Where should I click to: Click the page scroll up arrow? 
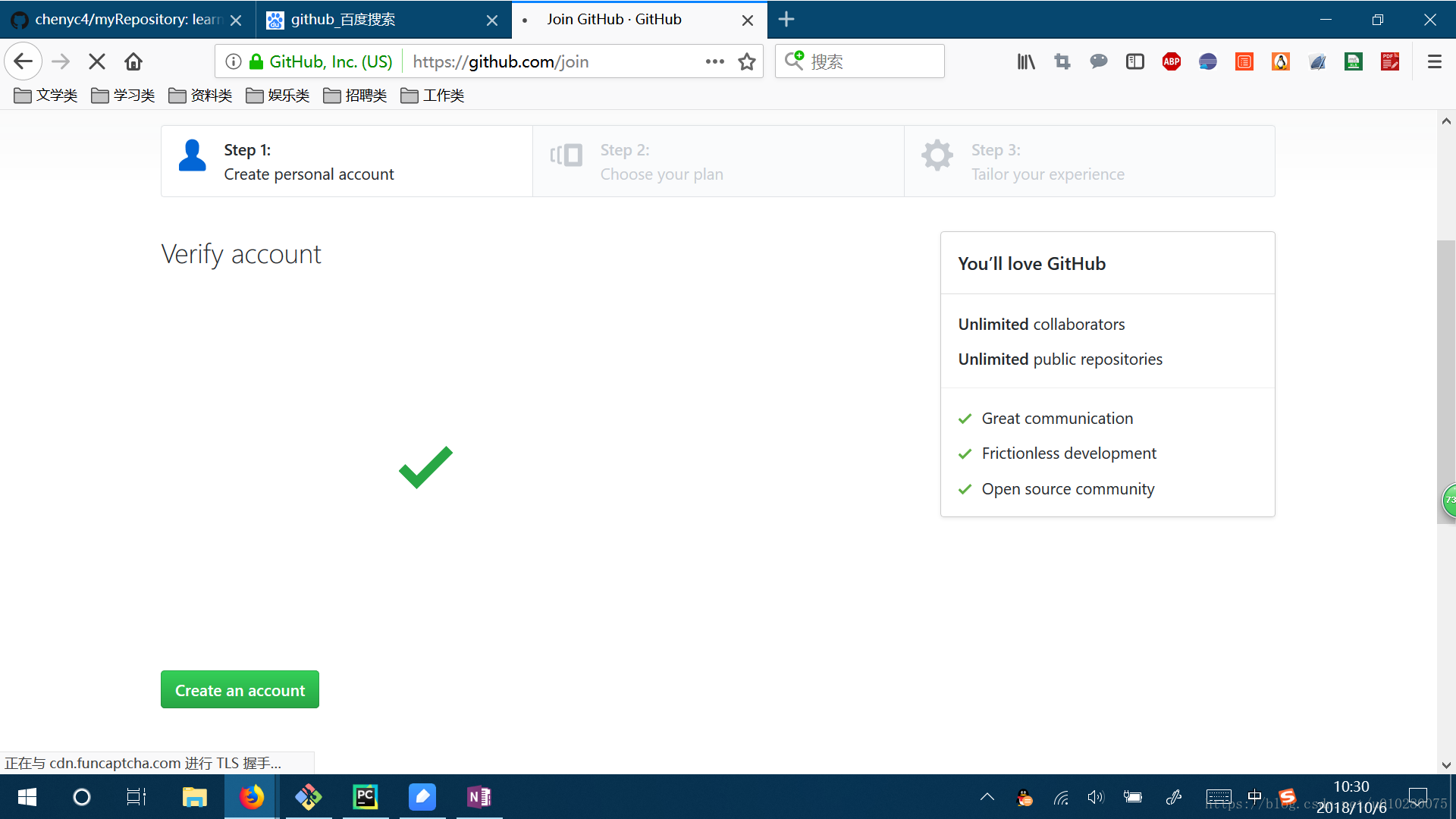coord(1446,121)
